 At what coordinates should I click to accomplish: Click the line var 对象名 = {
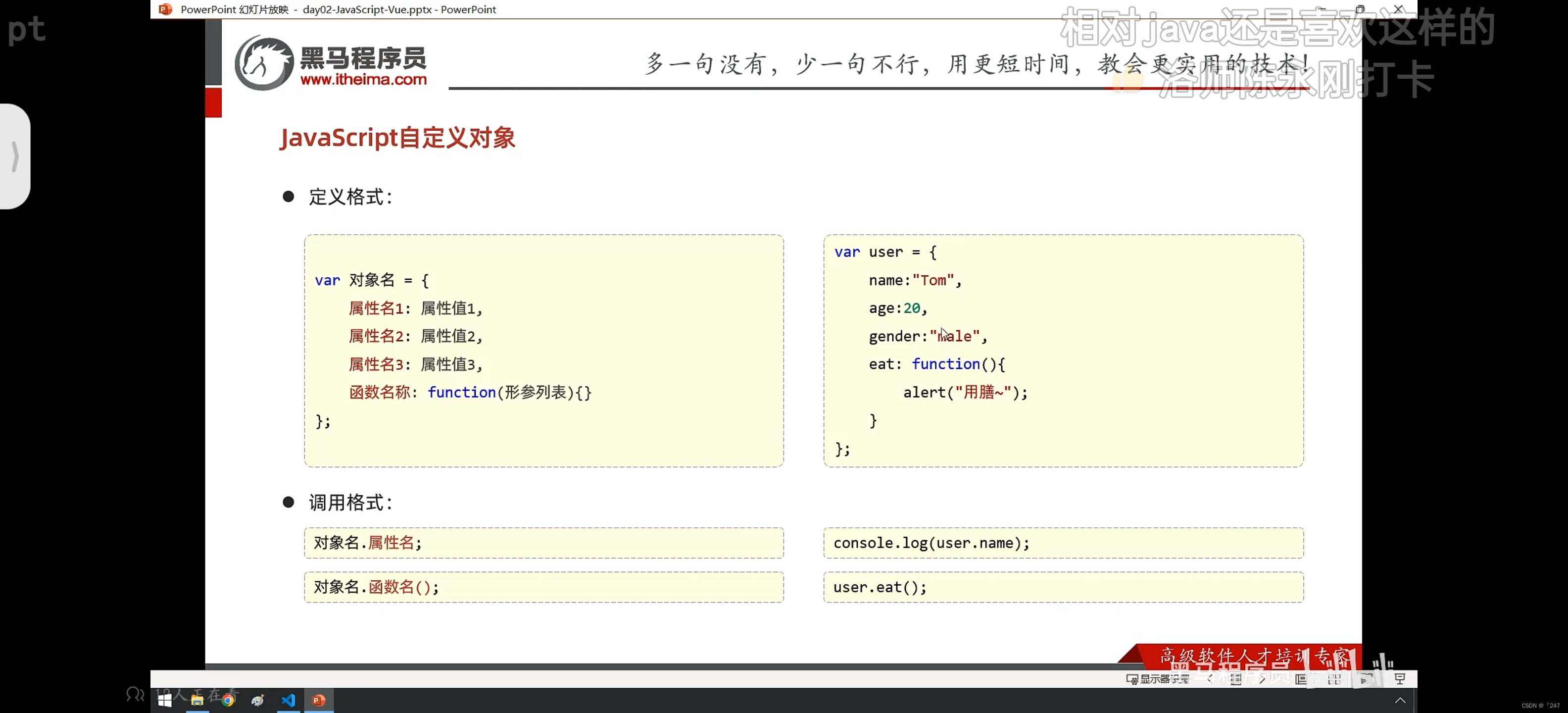[x=371, y=280]
